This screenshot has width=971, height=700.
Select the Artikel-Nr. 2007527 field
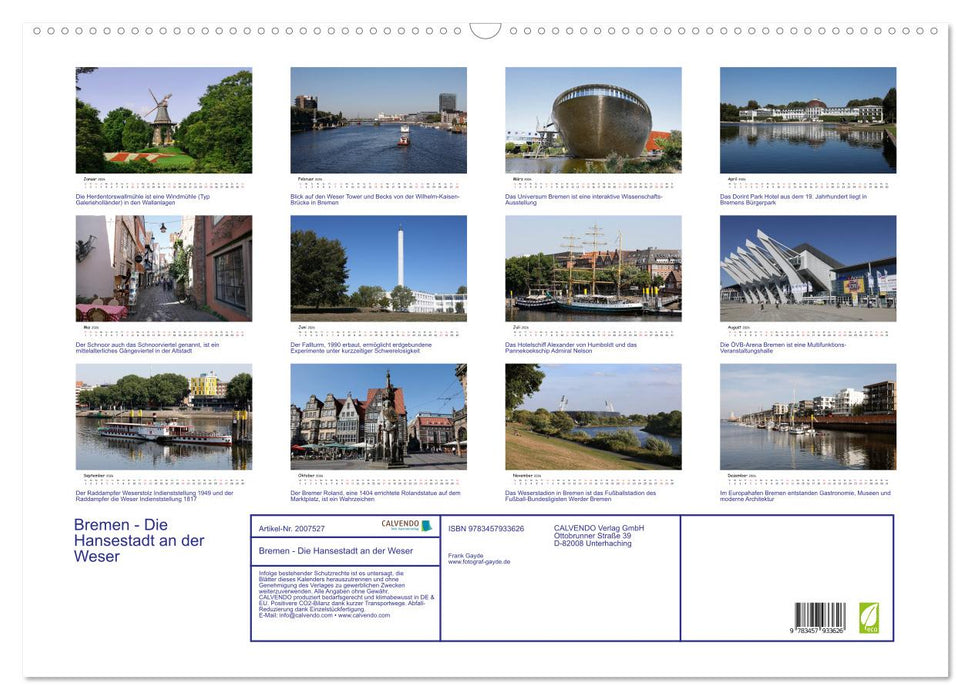tap(291, 526)
